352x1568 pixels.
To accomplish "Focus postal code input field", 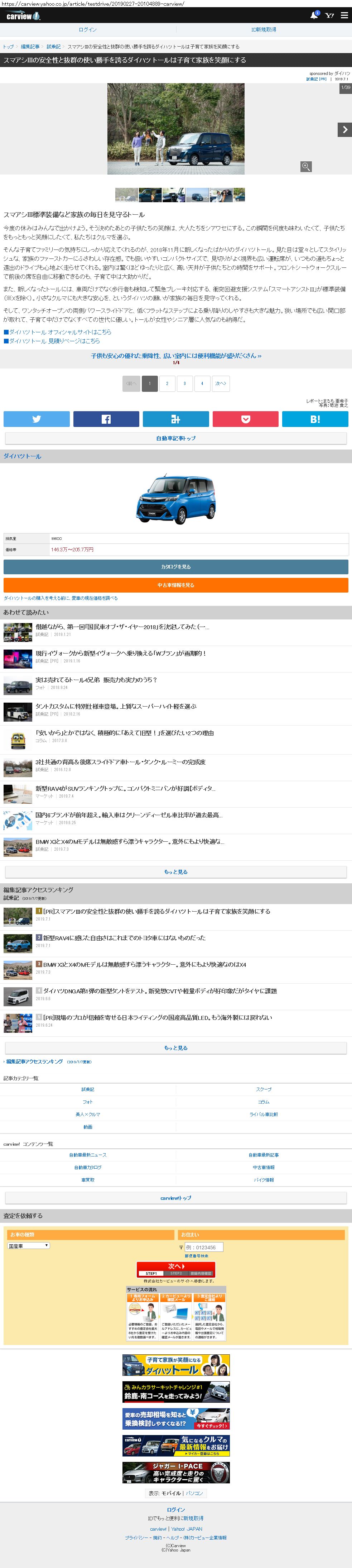I will point(204,1247).
